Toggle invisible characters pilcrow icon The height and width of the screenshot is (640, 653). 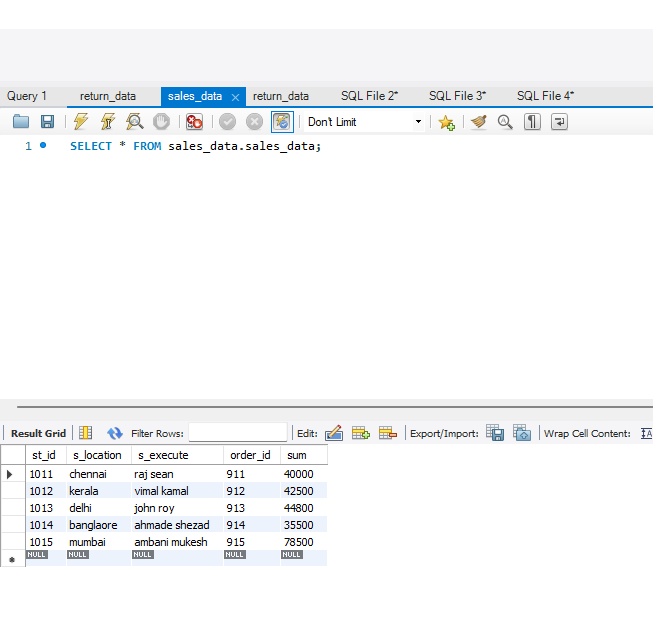pos(532,122)
